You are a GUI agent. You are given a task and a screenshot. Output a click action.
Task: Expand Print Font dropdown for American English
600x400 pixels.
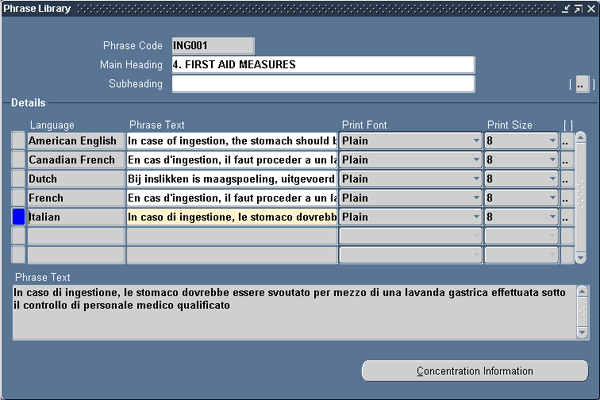[476, 141]
